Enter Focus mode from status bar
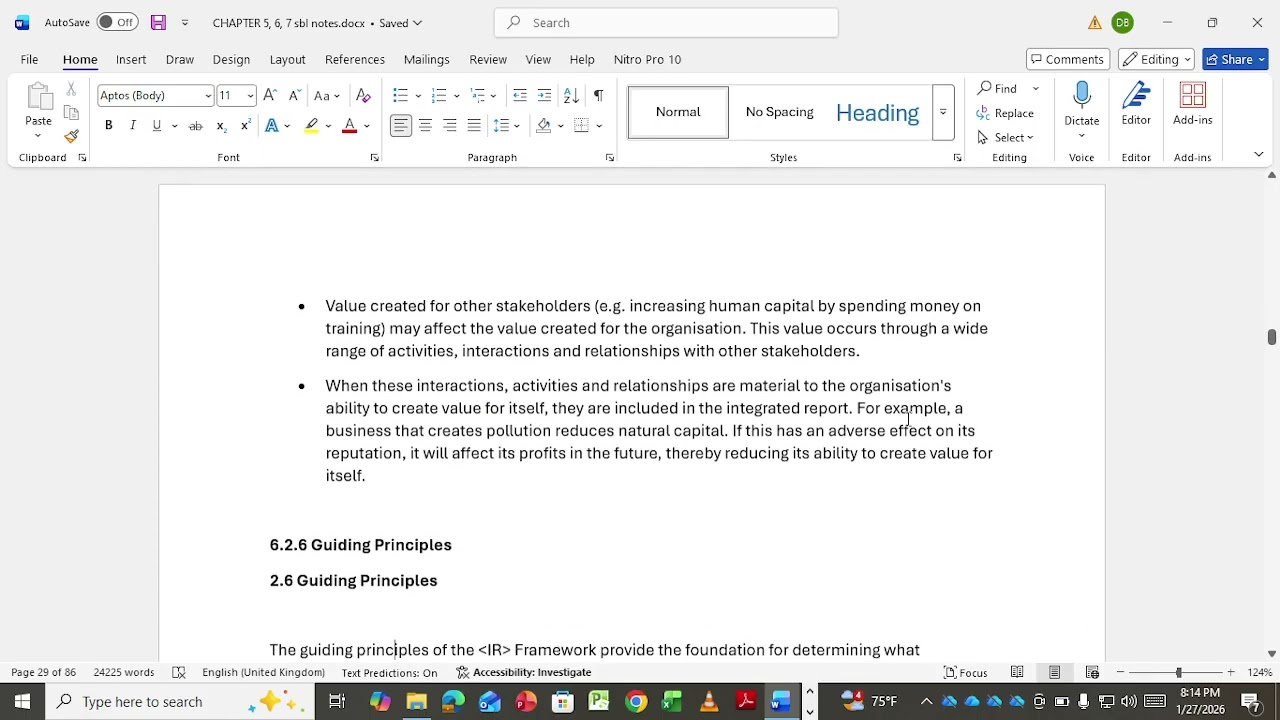The width and height of the screenshot is (1280, 720). pos(966,673)
